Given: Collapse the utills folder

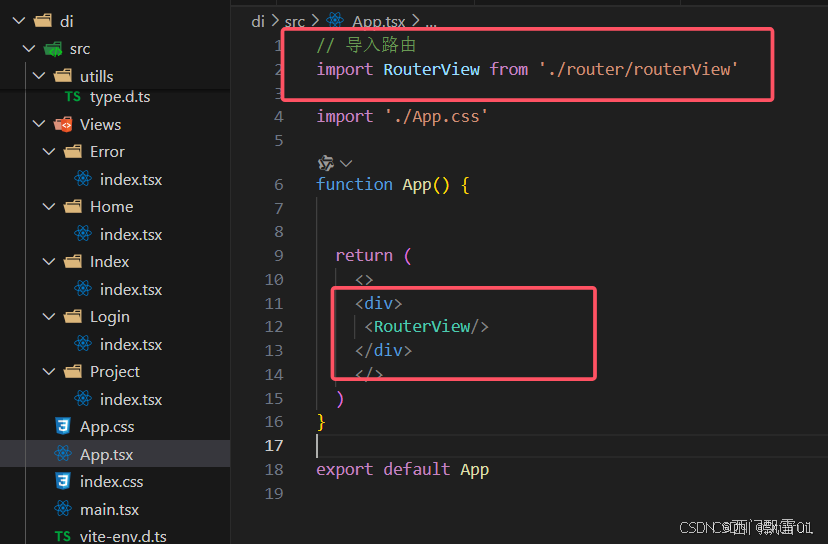Looking at the screenshot, I should 39,76.
